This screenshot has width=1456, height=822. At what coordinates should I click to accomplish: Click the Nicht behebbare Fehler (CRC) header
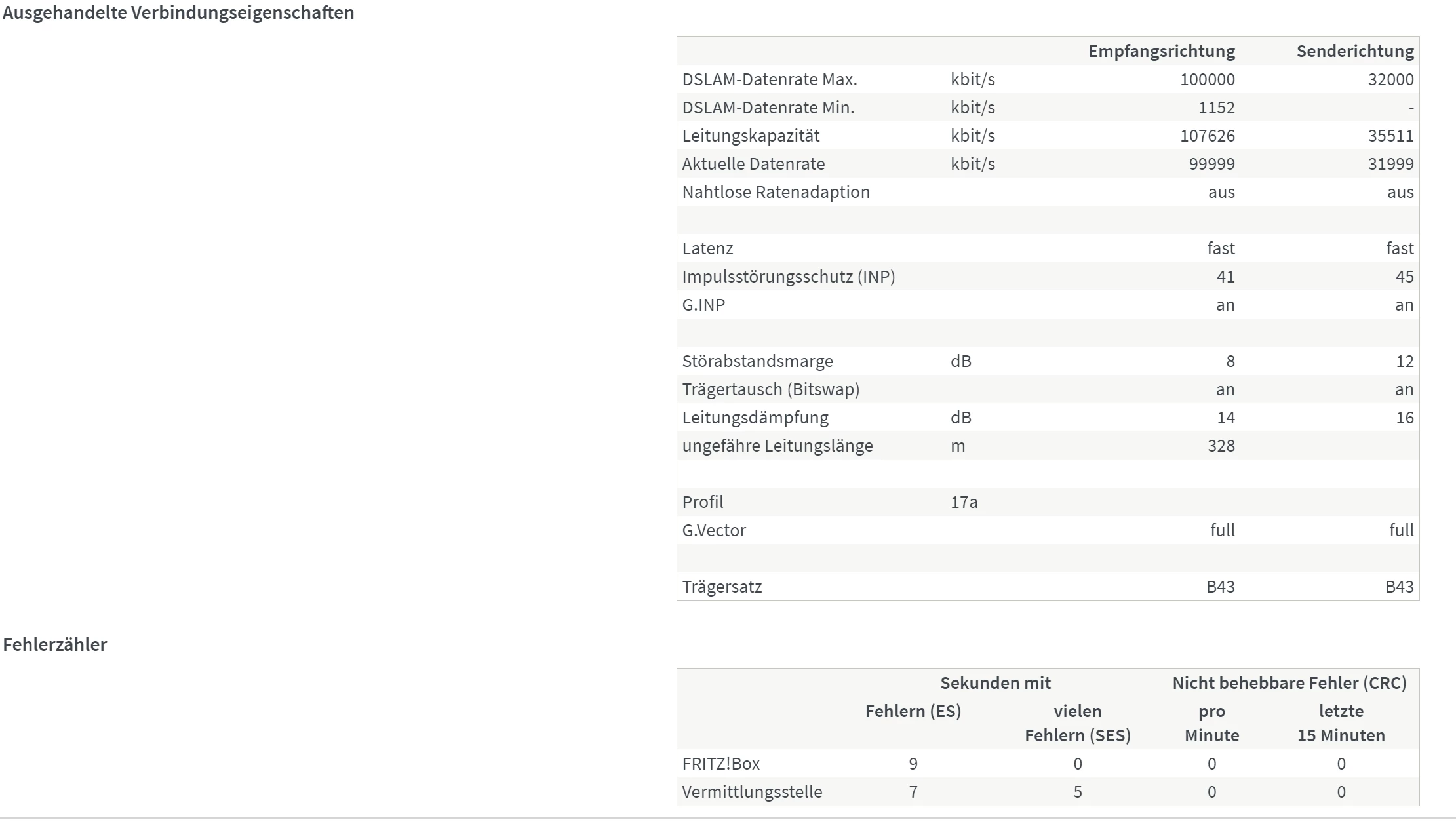point(1289,683)
